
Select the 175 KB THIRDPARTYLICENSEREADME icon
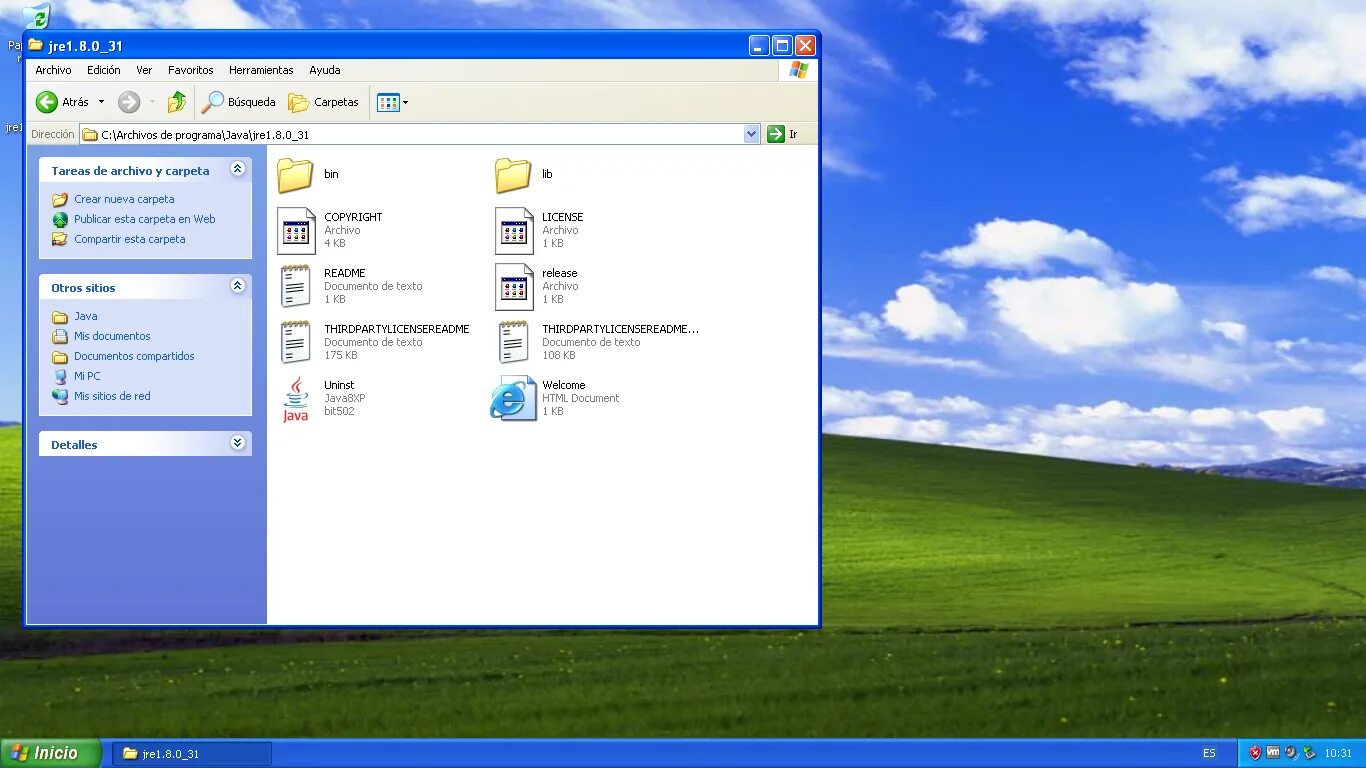(x=295, y=342)
